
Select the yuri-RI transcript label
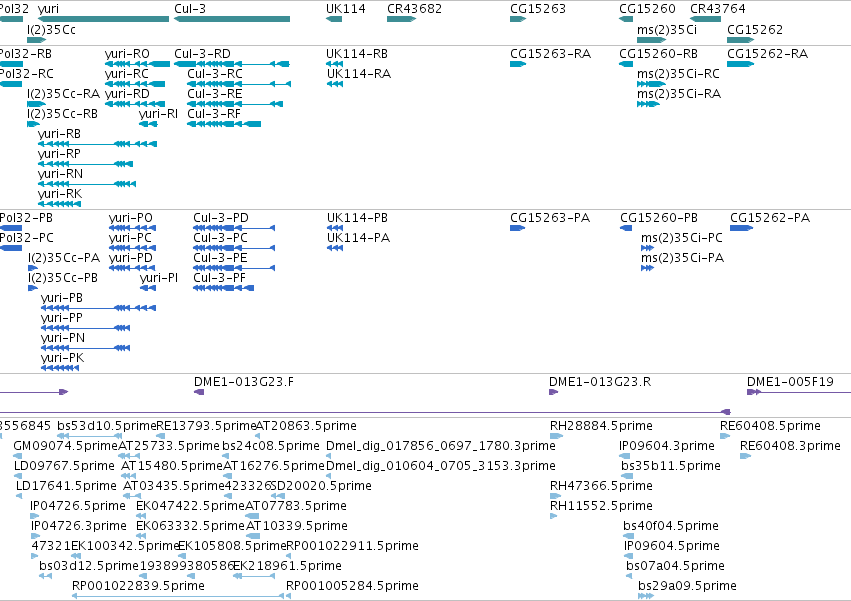[x=158, y=114]
